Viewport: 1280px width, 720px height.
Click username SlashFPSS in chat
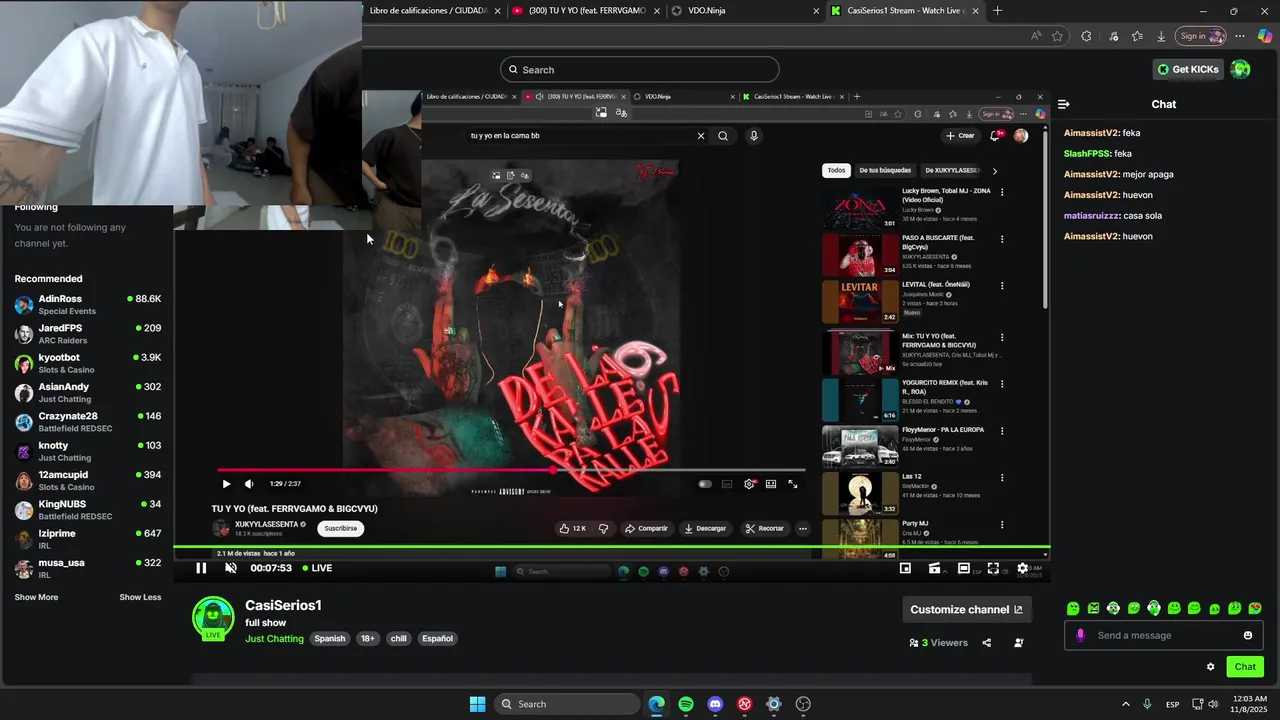point(1087,154)
